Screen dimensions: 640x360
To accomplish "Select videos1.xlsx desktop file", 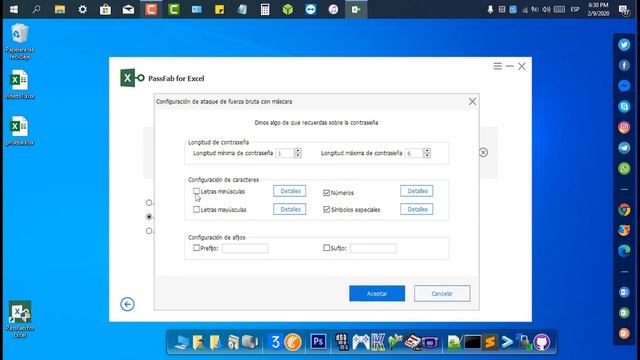I will point(20,84).
